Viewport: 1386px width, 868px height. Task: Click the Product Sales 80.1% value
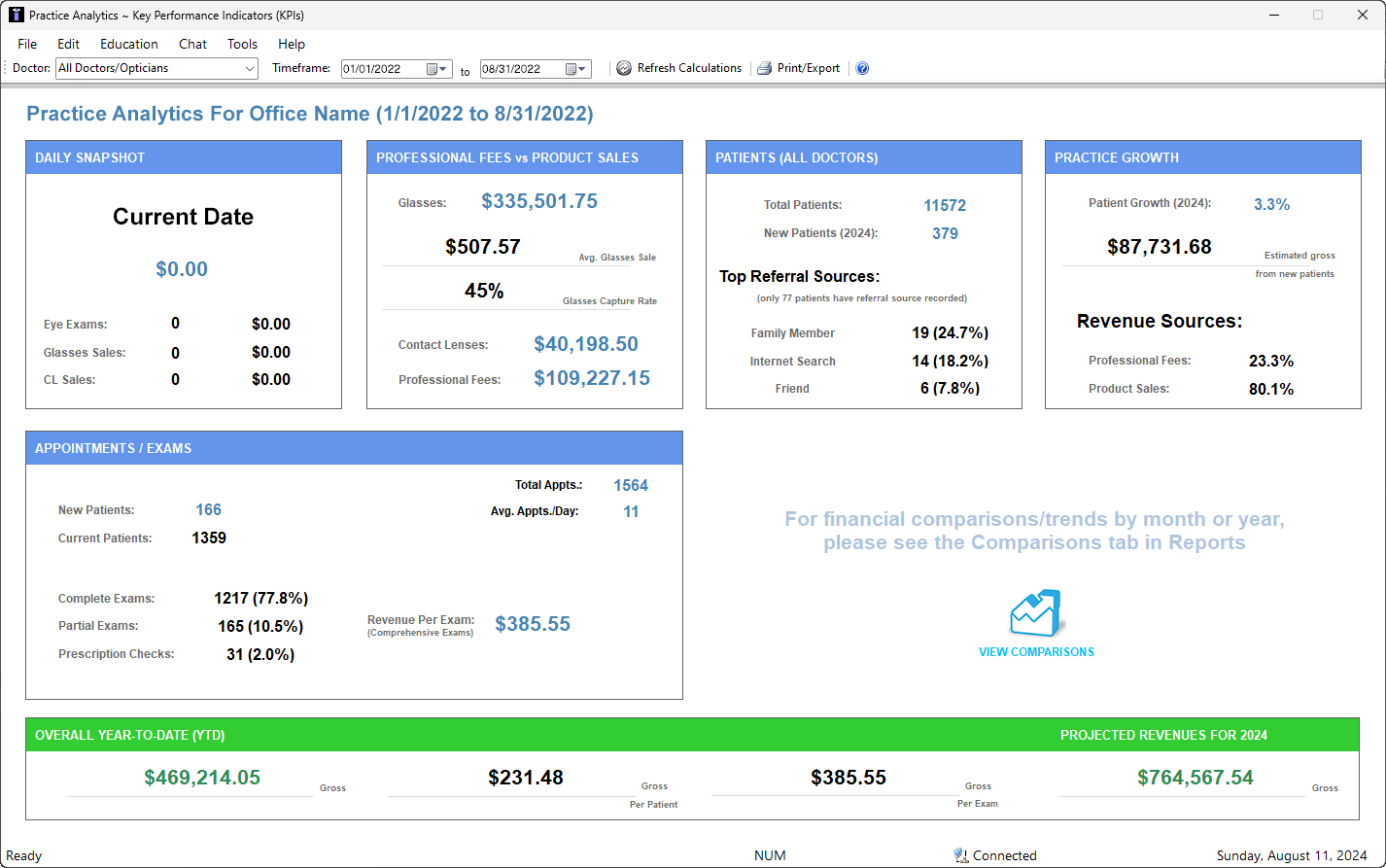pyautogui.click(x=1271, y=389)
